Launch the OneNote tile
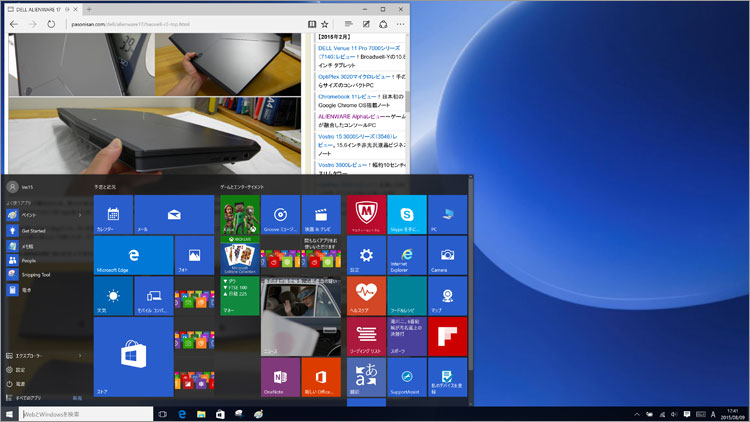This screenshot has height=422, width=750. (x=280, y=377)
